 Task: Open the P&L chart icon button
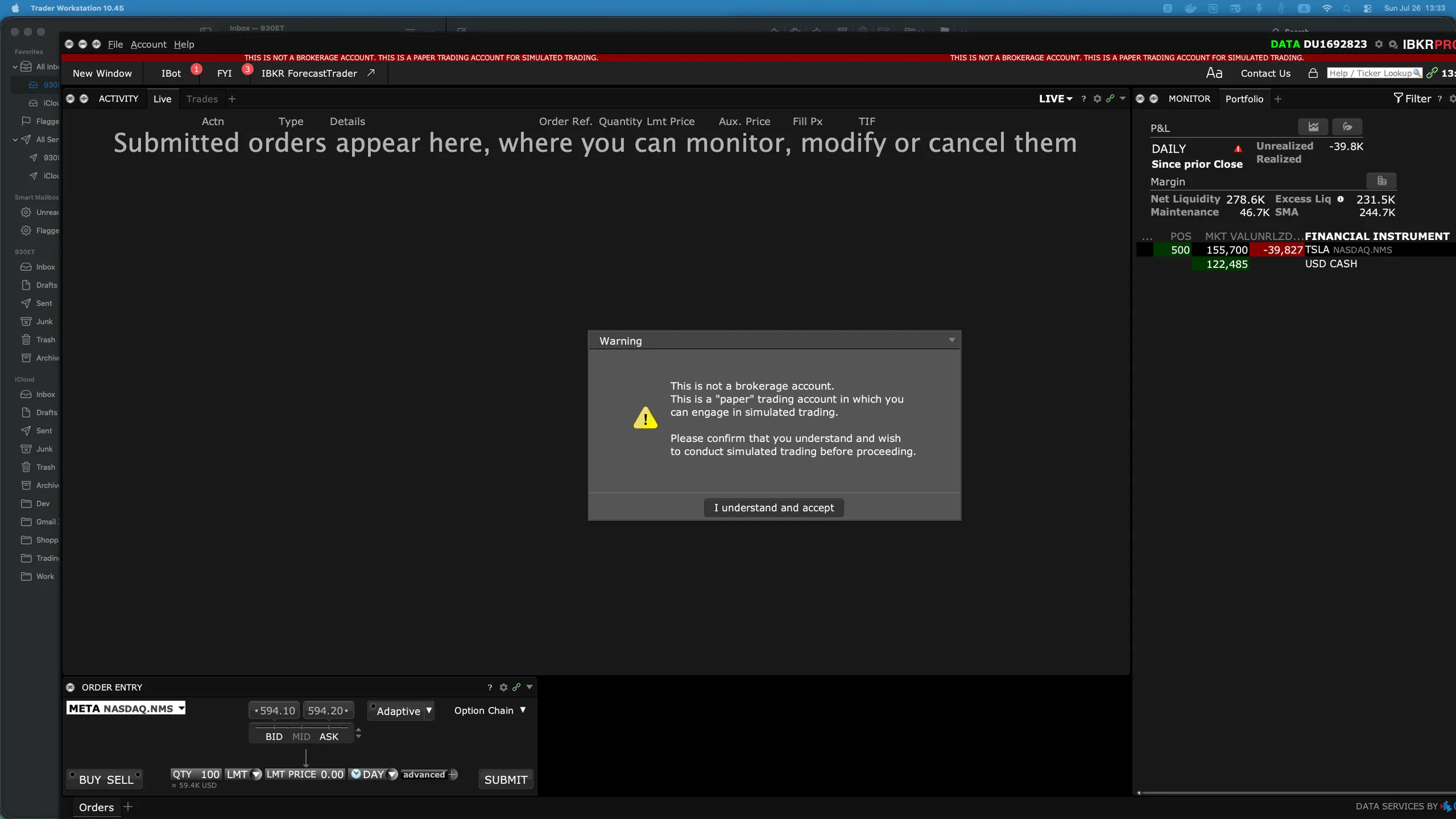point(1313,127)
